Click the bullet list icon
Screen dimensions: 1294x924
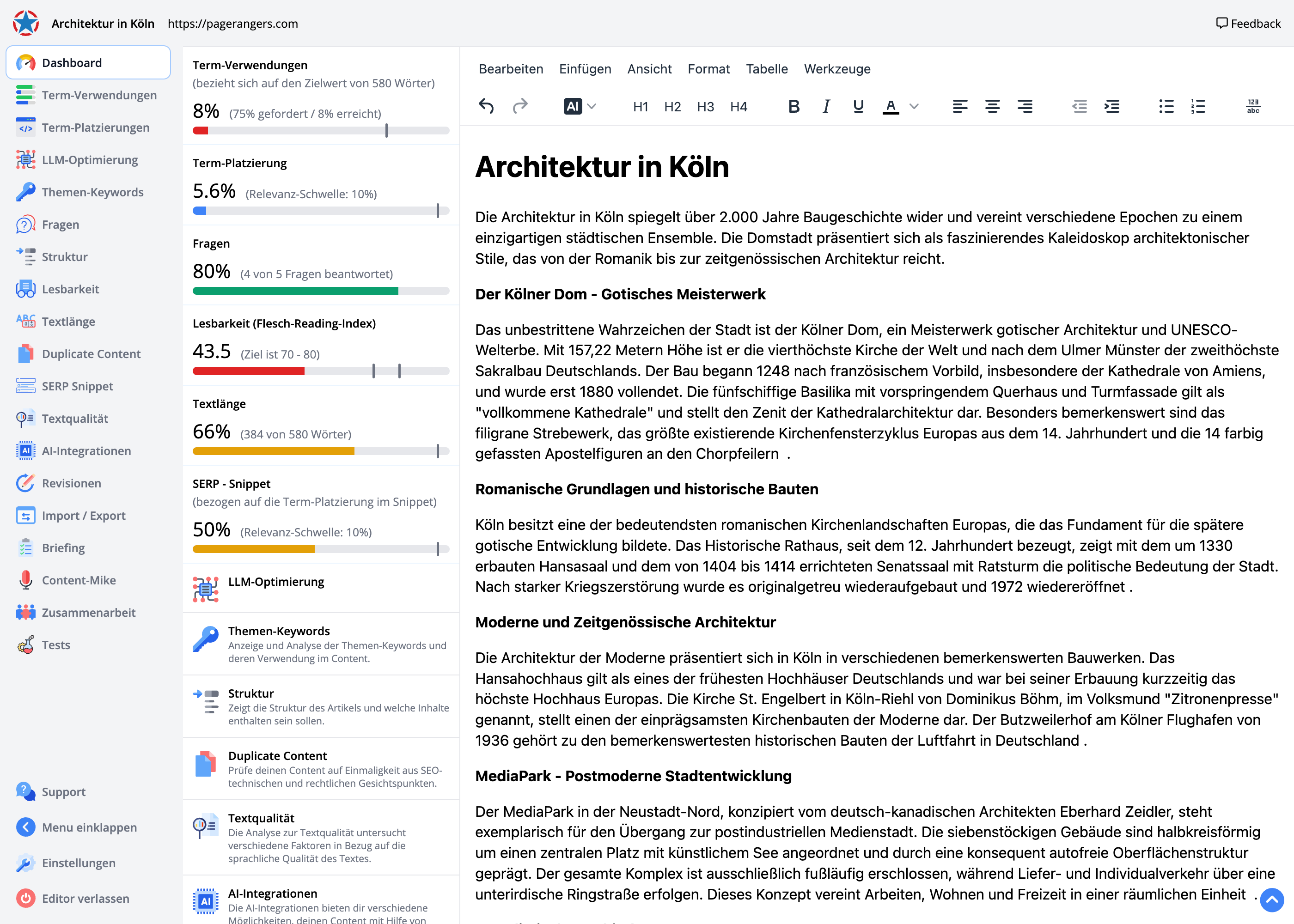pos(1166,106)
